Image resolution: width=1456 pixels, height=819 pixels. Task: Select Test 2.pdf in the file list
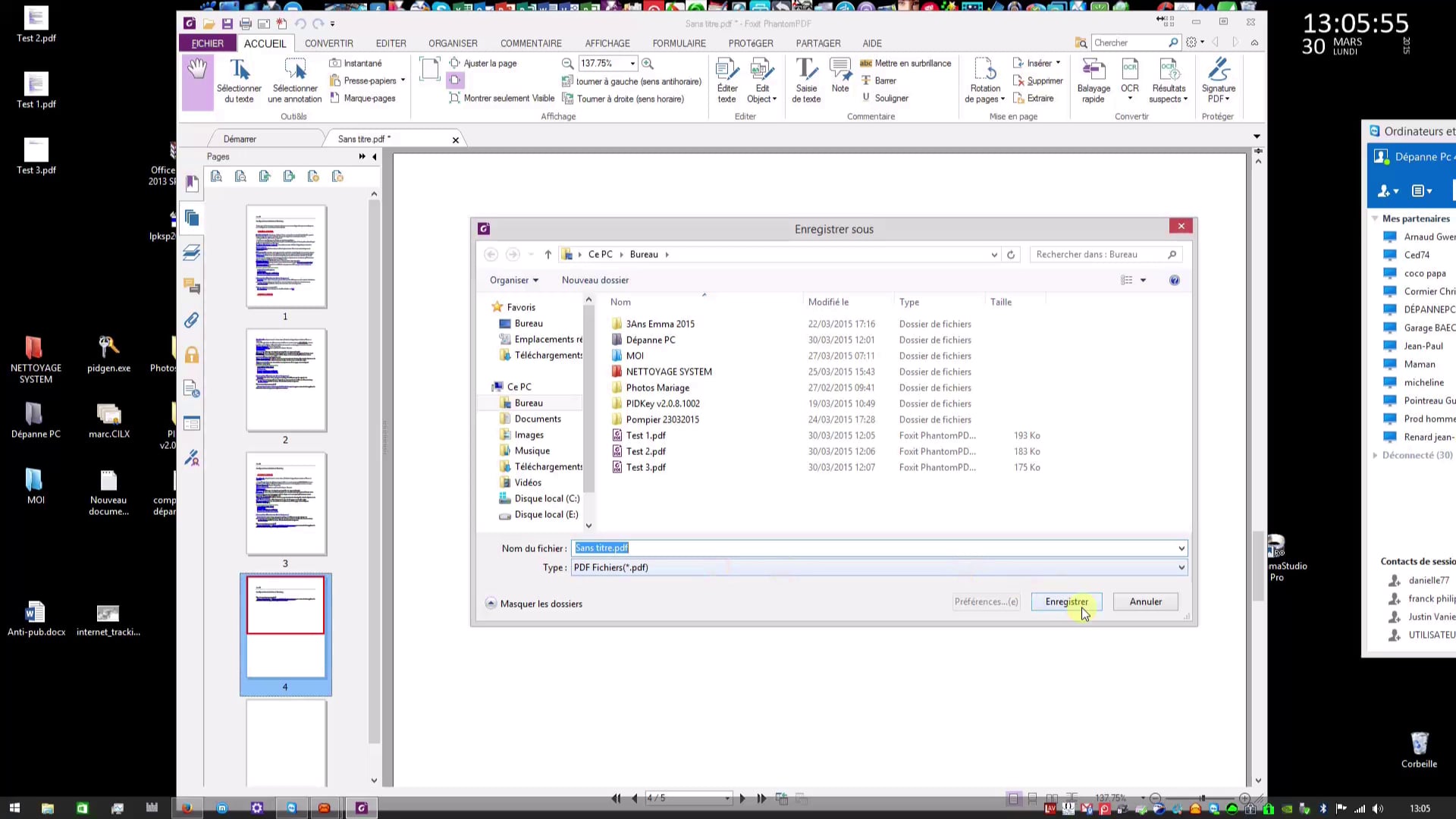pos(645,451)
